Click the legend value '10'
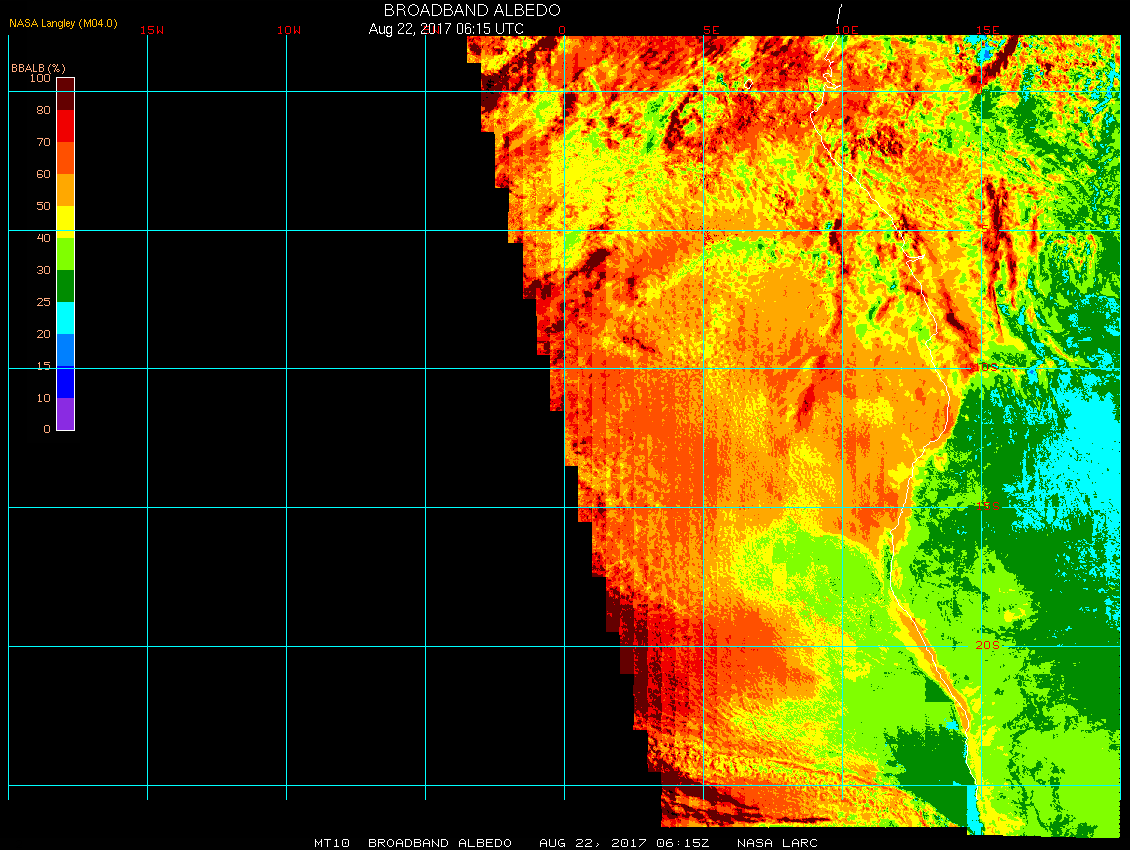1130x850 pixels. pos(44,398)
